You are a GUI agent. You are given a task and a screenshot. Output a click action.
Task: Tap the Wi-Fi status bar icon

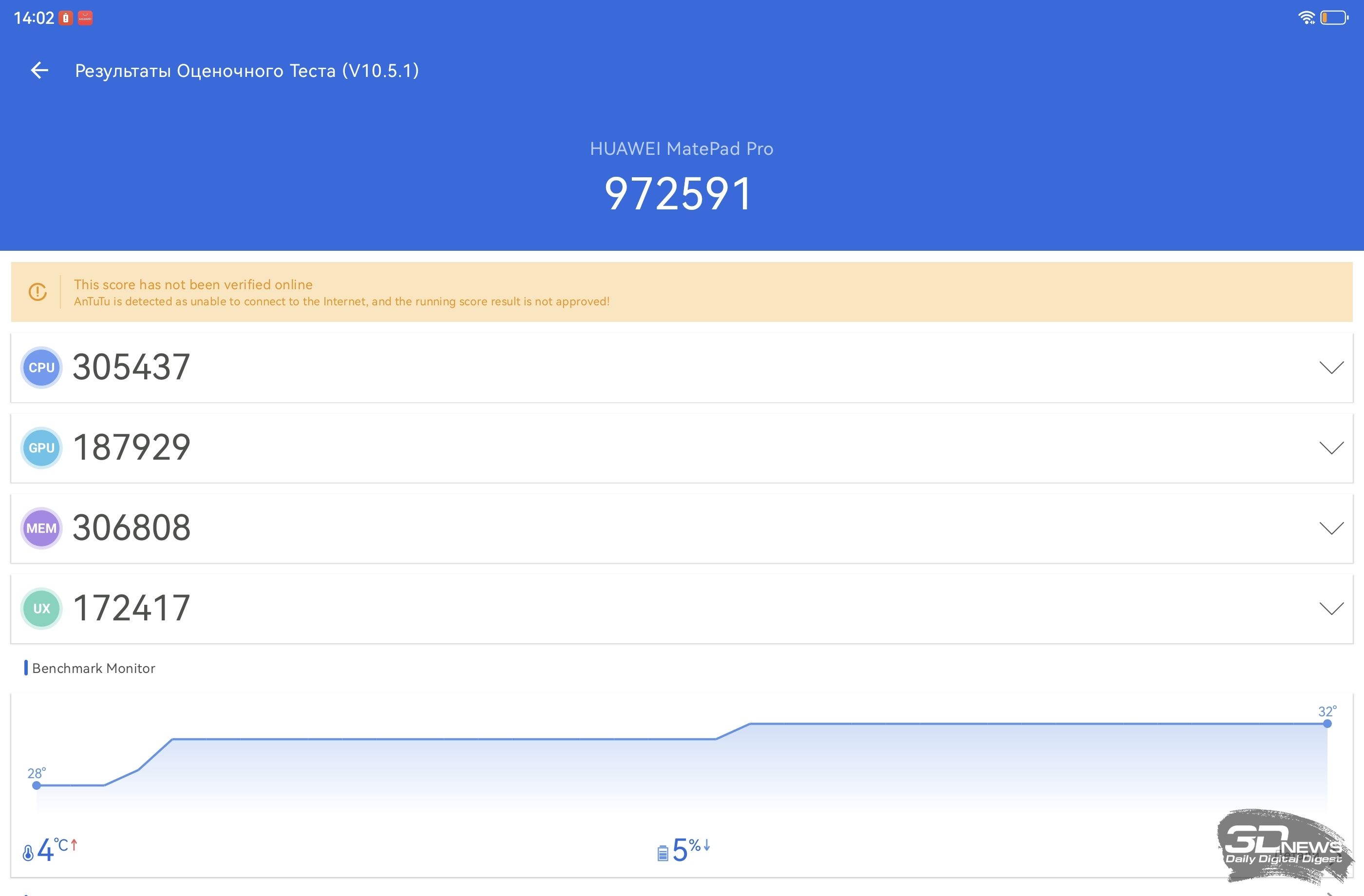1306,18
